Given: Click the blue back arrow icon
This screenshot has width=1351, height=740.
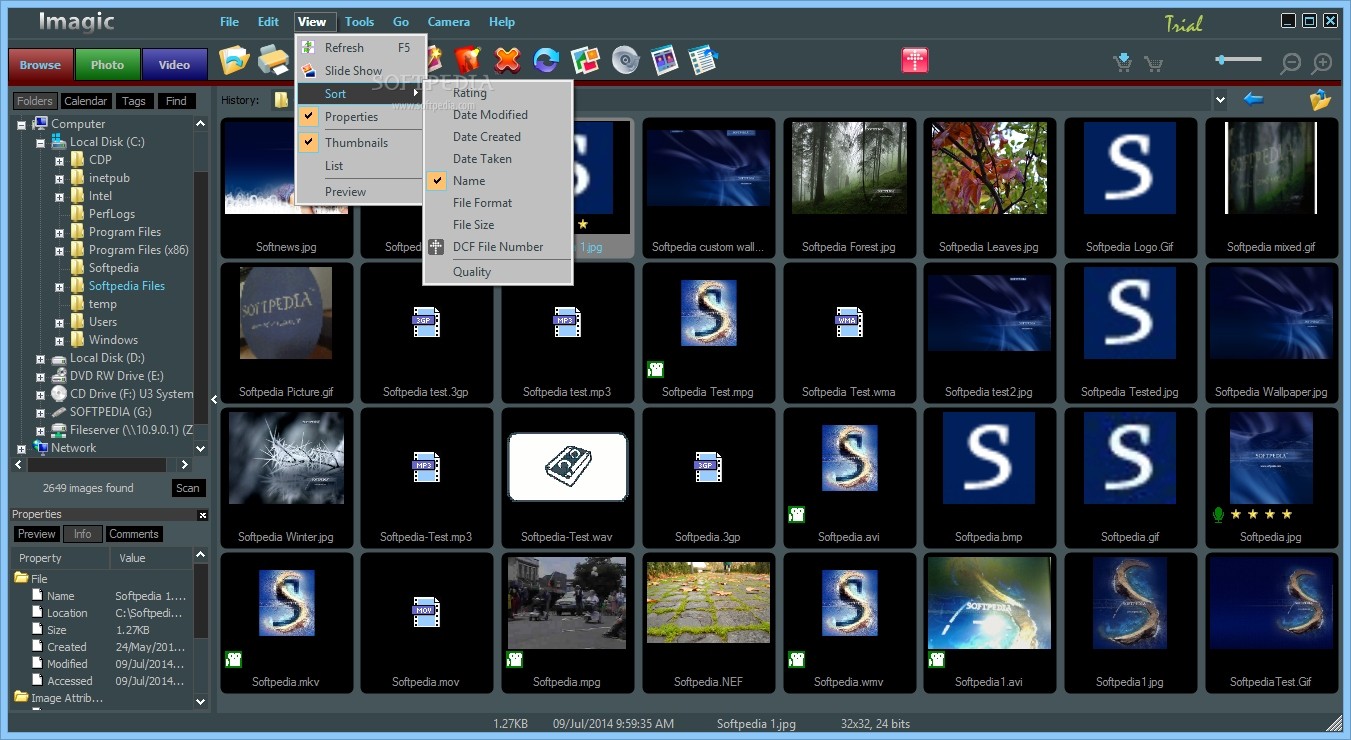Looking at the screenshot, I should click(x=1253, y=99).
